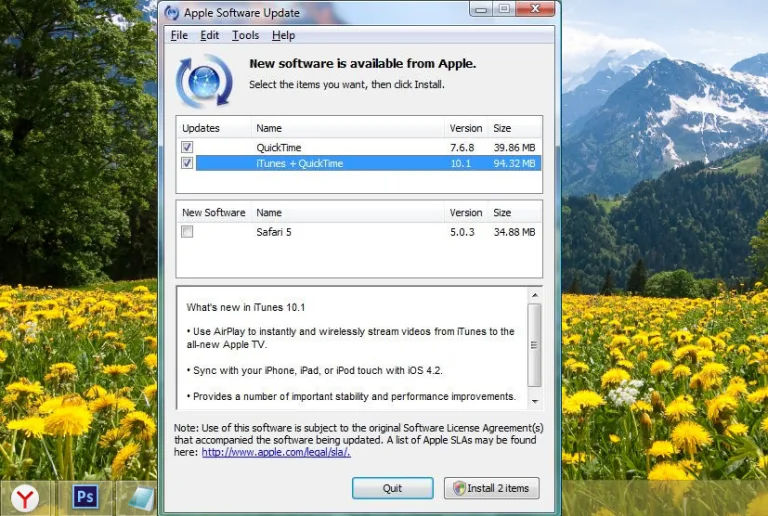Open the Help menu

click(x=283, y=35)
